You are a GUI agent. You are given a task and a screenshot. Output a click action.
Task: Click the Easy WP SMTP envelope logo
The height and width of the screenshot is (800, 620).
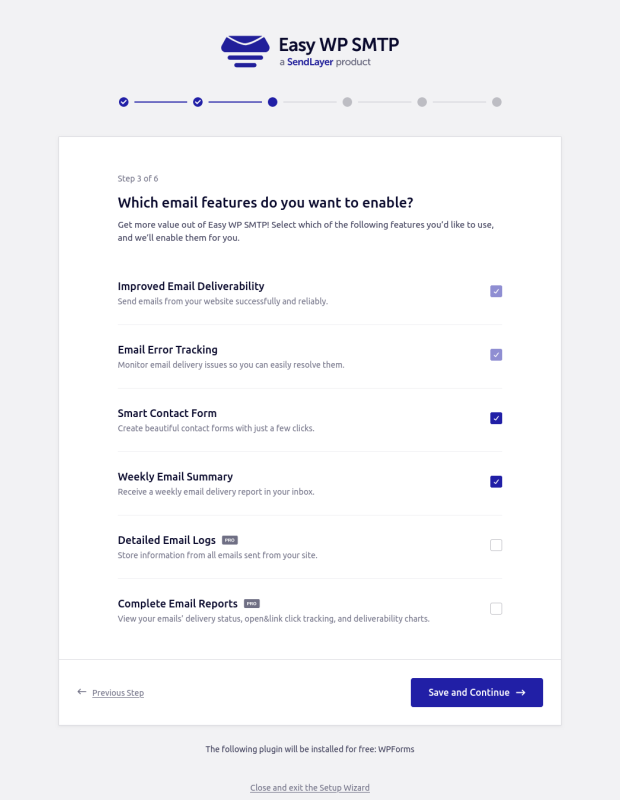245,51
